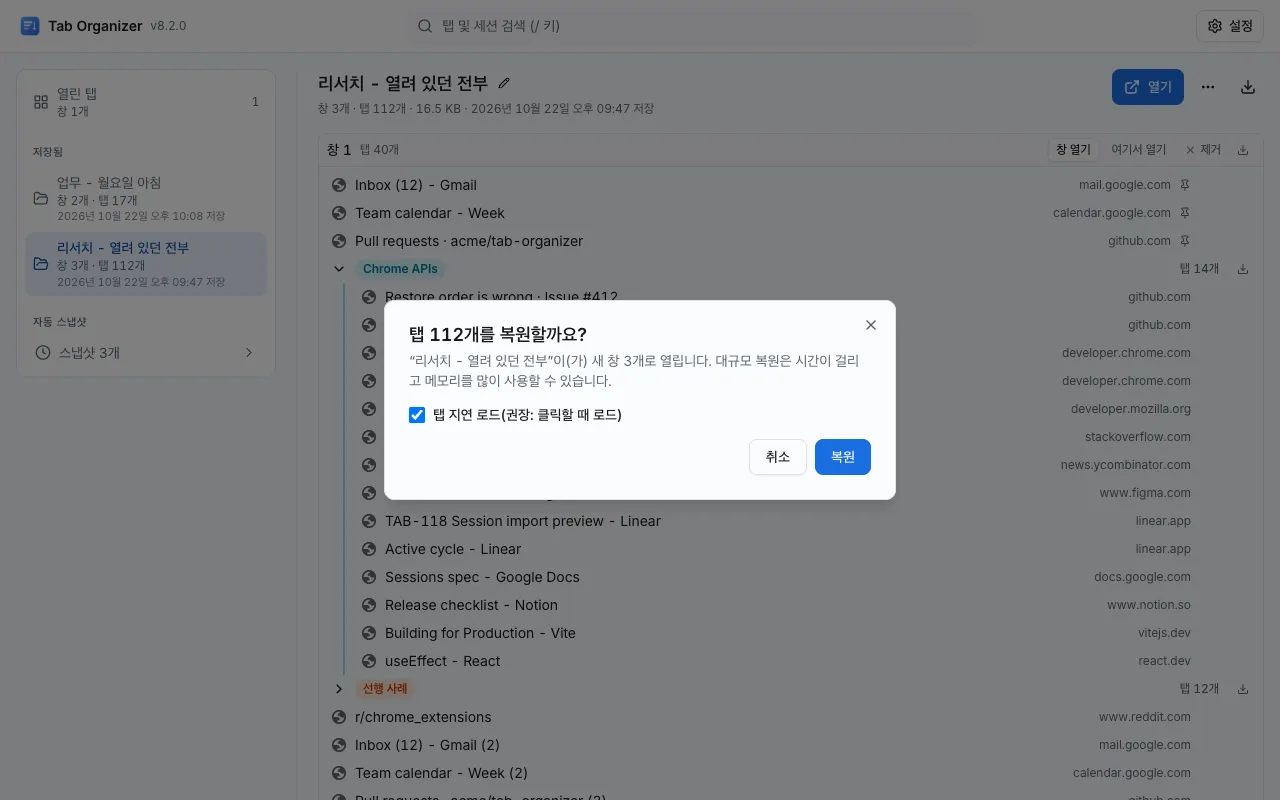Screen dimensions: 1280x800
Task: Open the useEffect - React tab
Action: pyautogui.click(x=805, y=661)
